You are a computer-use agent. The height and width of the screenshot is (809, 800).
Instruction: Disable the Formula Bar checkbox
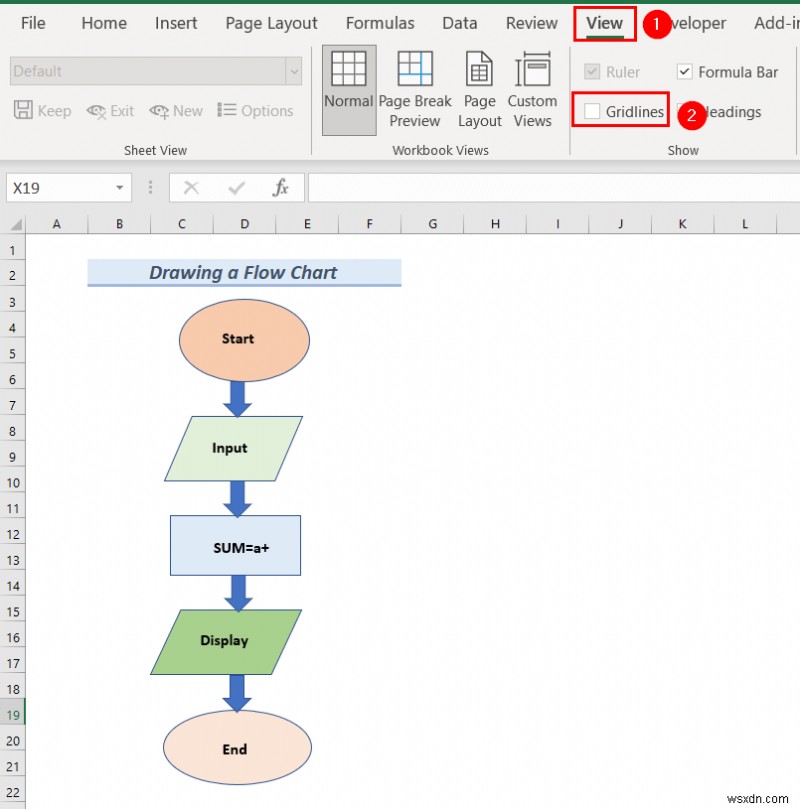click(x=684, y=71)
